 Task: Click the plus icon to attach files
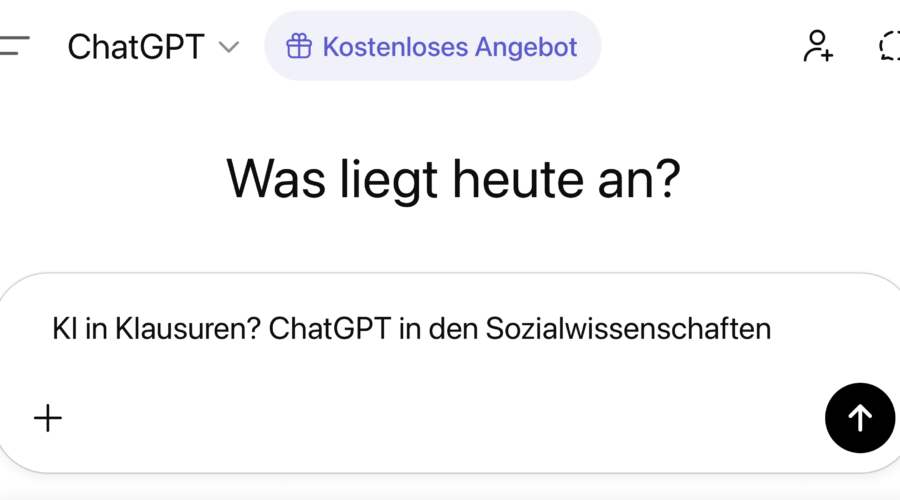(48, 418)
